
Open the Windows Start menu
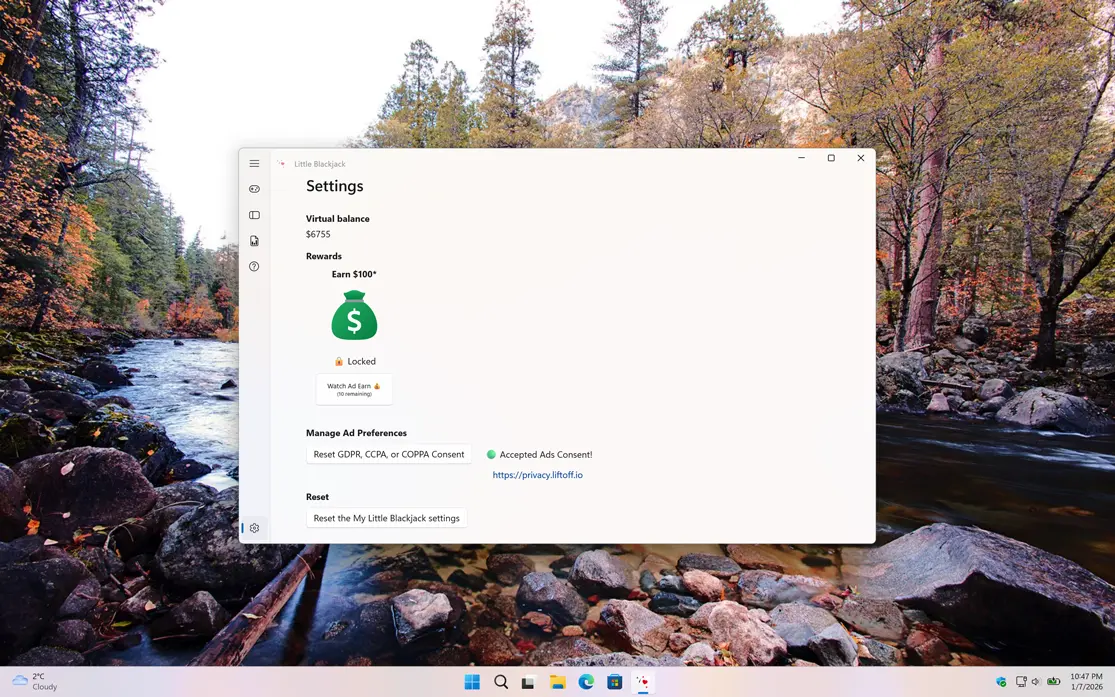pyautogui.click(x=472, y=682)
